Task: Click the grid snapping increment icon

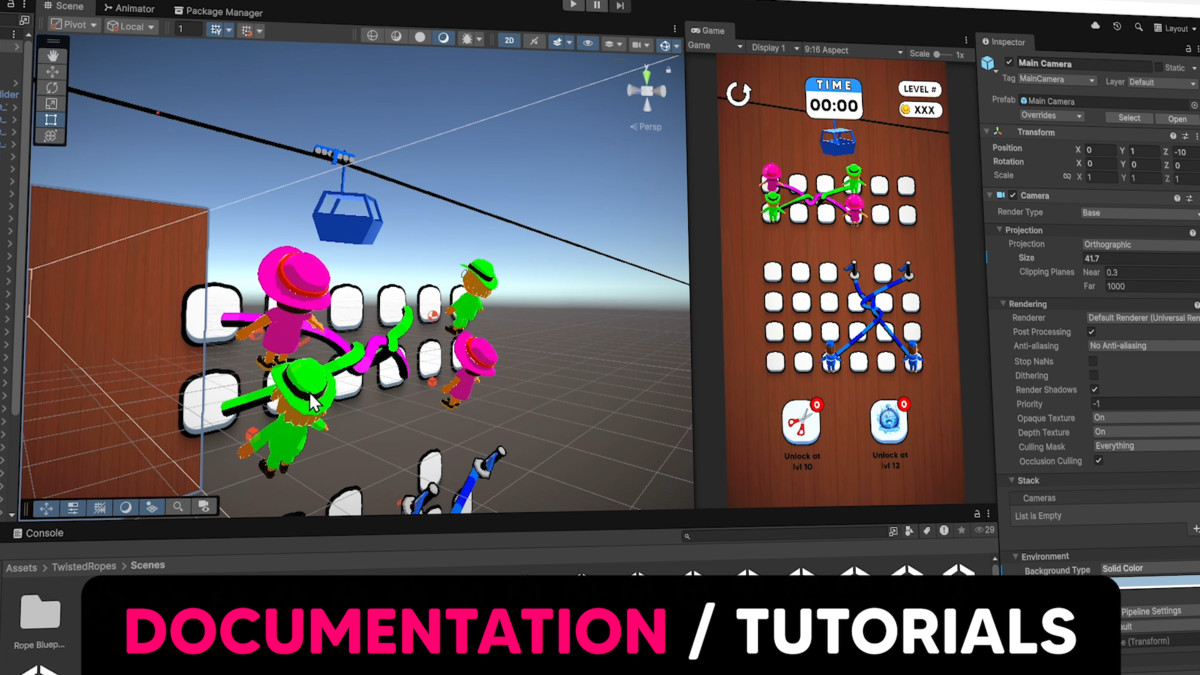Action: [x=246, y=30]
